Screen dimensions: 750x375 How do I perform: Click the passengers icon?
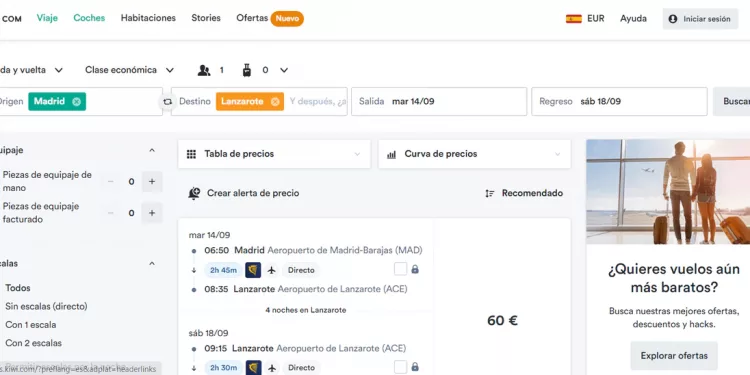tap(204, 70)
